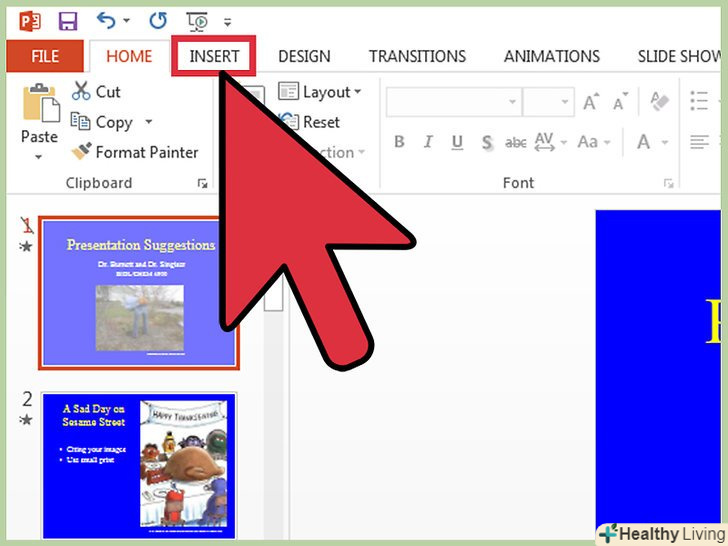Screen dimensions: 728x546
Task: Open the slide Layout dropdown
Action: click(x=319, y=91)
